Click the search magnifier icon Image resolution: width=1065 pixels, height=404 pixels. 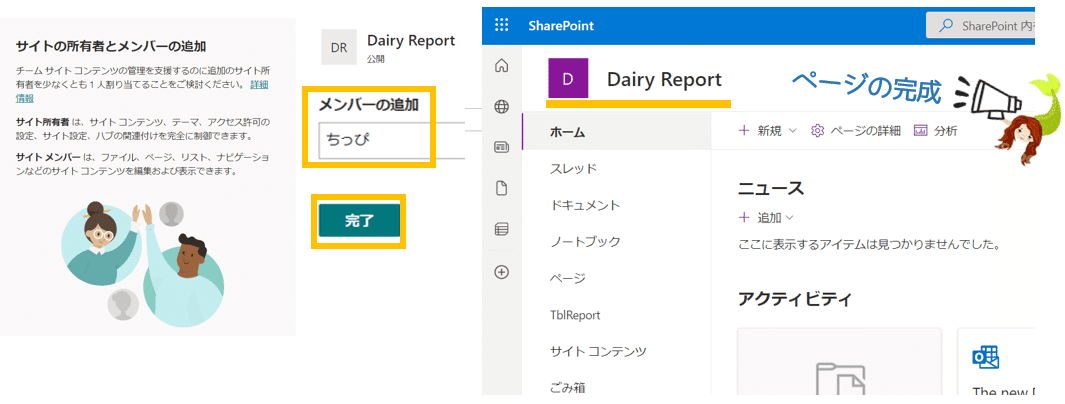[945, 26]
